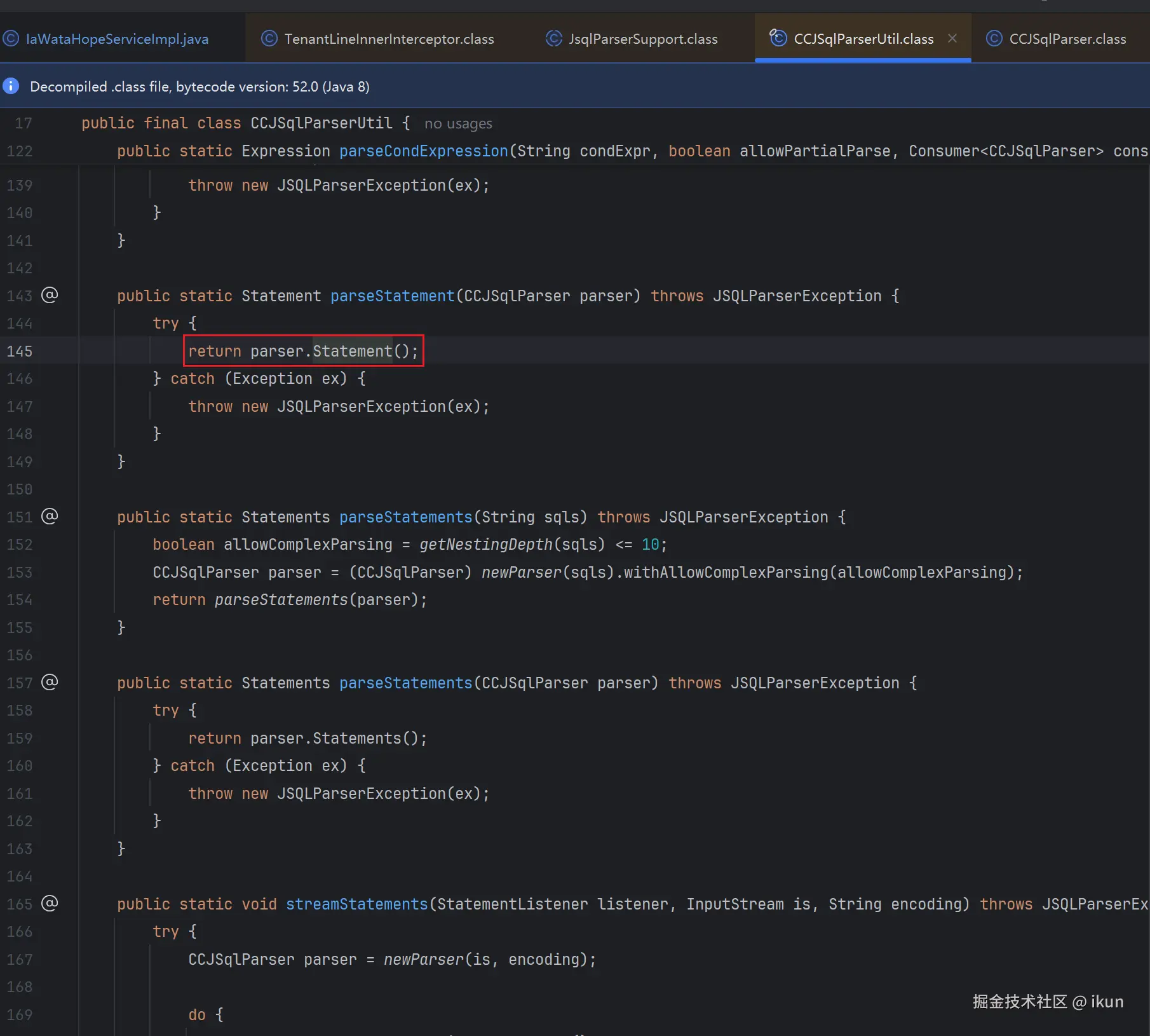Click the @ gutter icon on line 165
The image size is (1150, 1036).
(50, 903)
